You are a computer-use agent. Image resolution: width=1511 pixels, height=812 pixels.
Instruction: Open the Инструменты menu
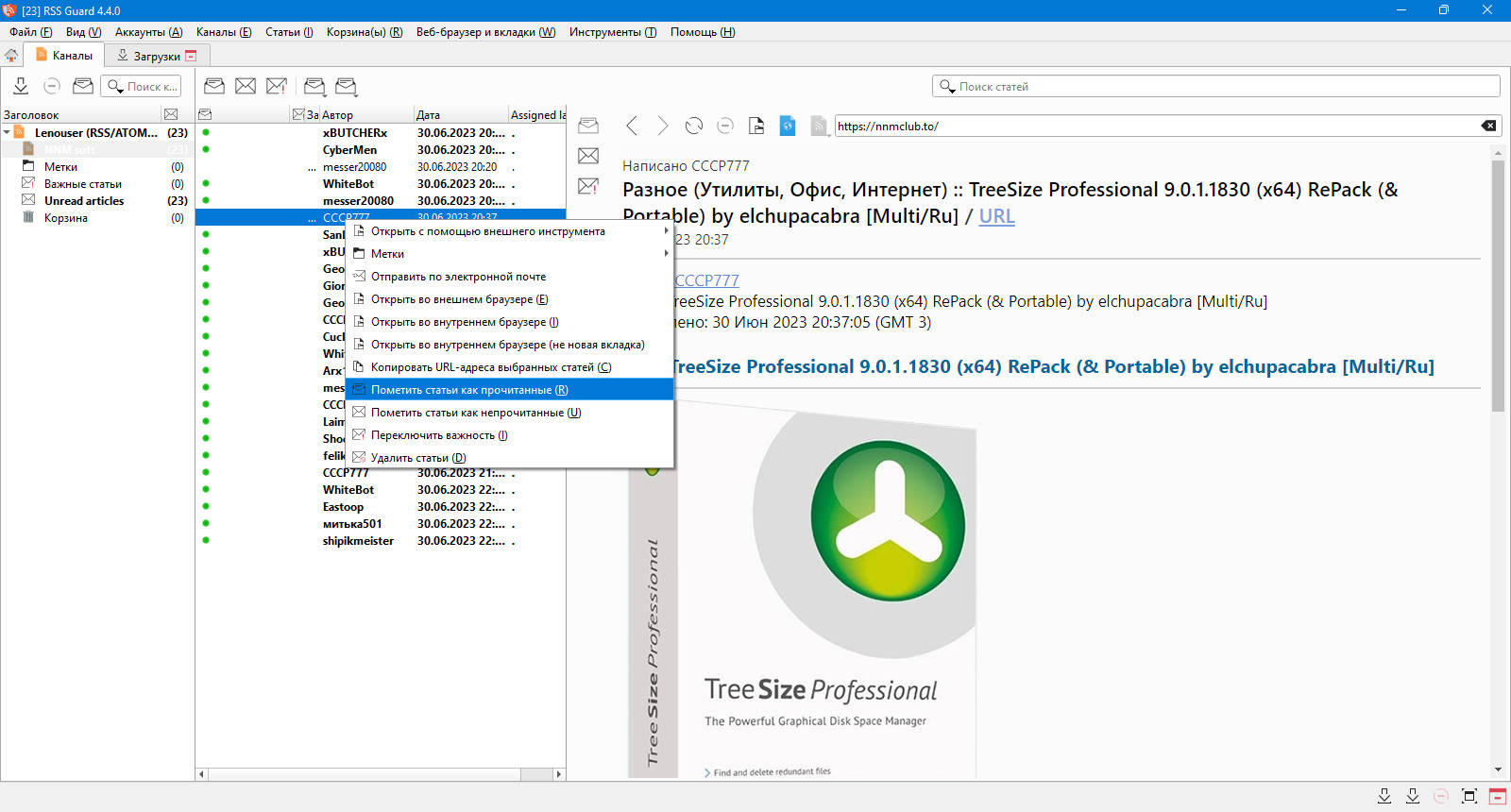(612, 32)
